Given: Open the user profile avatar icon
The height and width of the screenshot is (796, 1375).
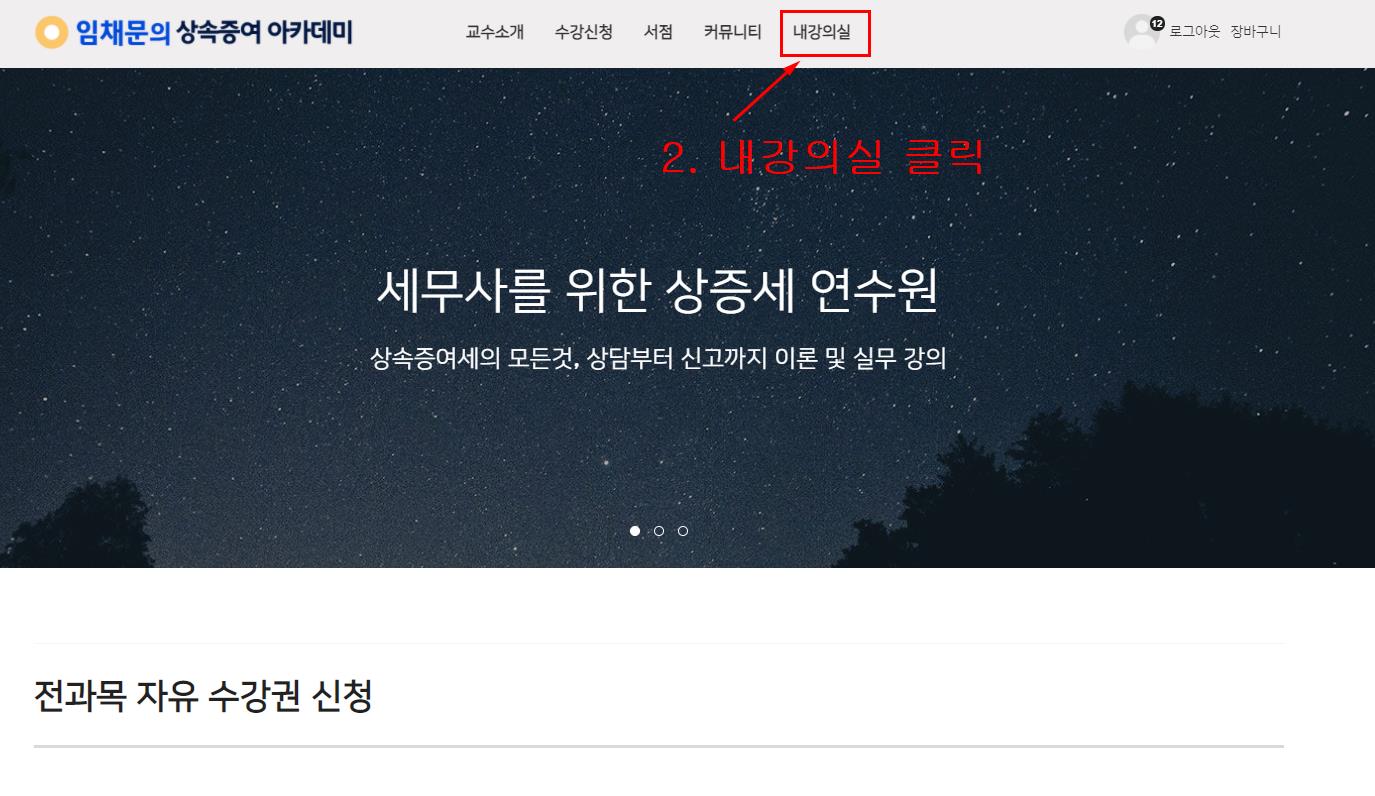Looking at the screenshot, I should [x=1141, y=32].
